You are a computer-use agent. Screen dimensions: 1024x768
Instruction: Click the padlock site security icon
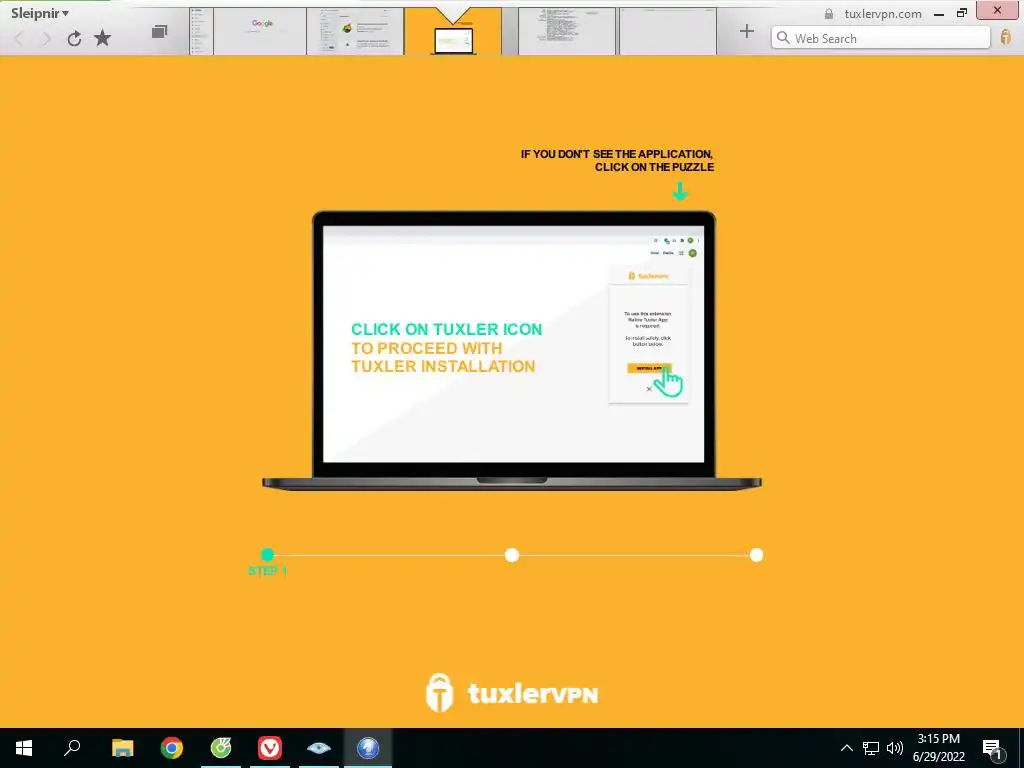click(829, 14)
